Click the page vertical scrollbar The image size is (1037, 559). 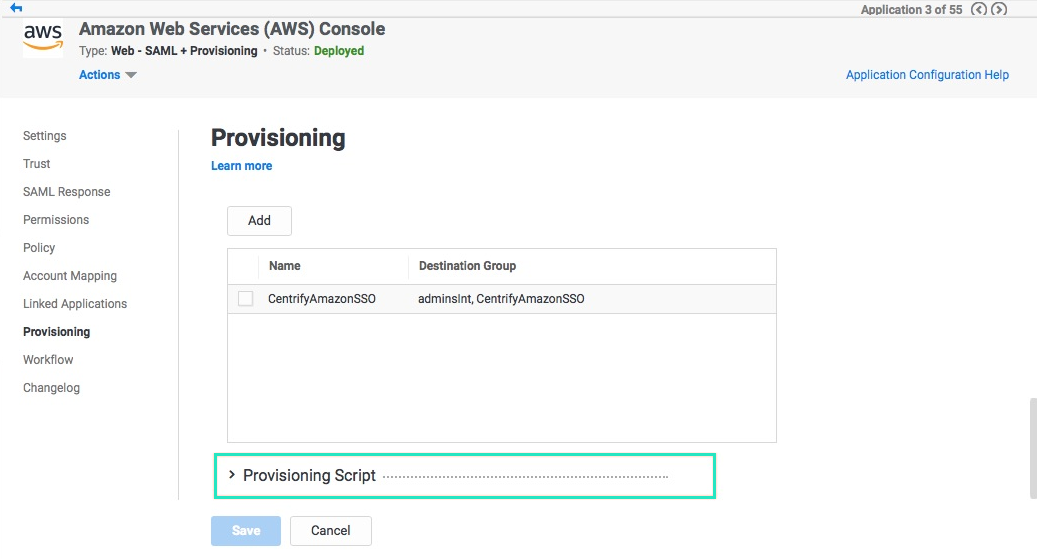(x=1034, y=448)
